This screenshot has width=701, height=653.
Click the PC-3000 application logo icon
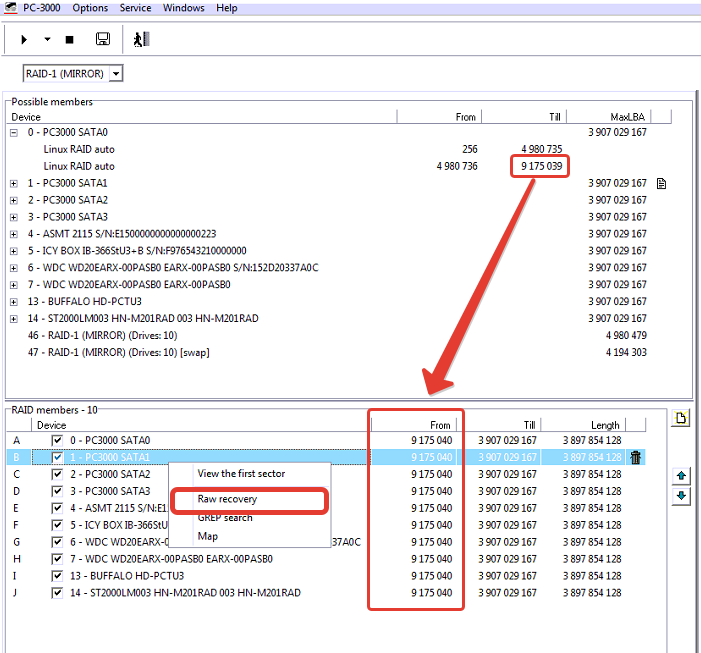(11, 7)
